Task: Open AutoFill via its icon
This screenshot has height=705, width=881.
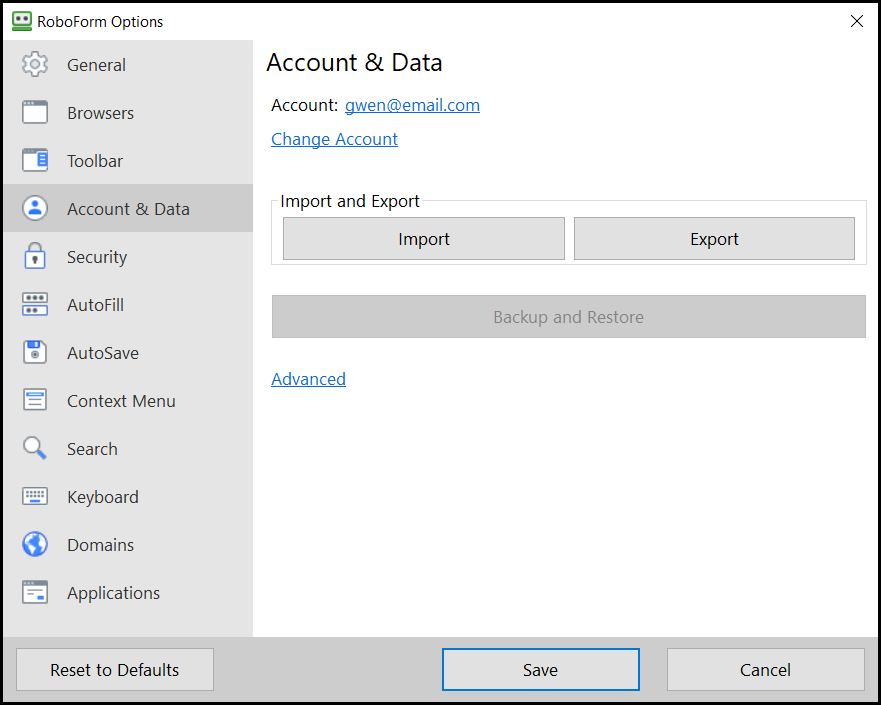Action: coord(35,305)
